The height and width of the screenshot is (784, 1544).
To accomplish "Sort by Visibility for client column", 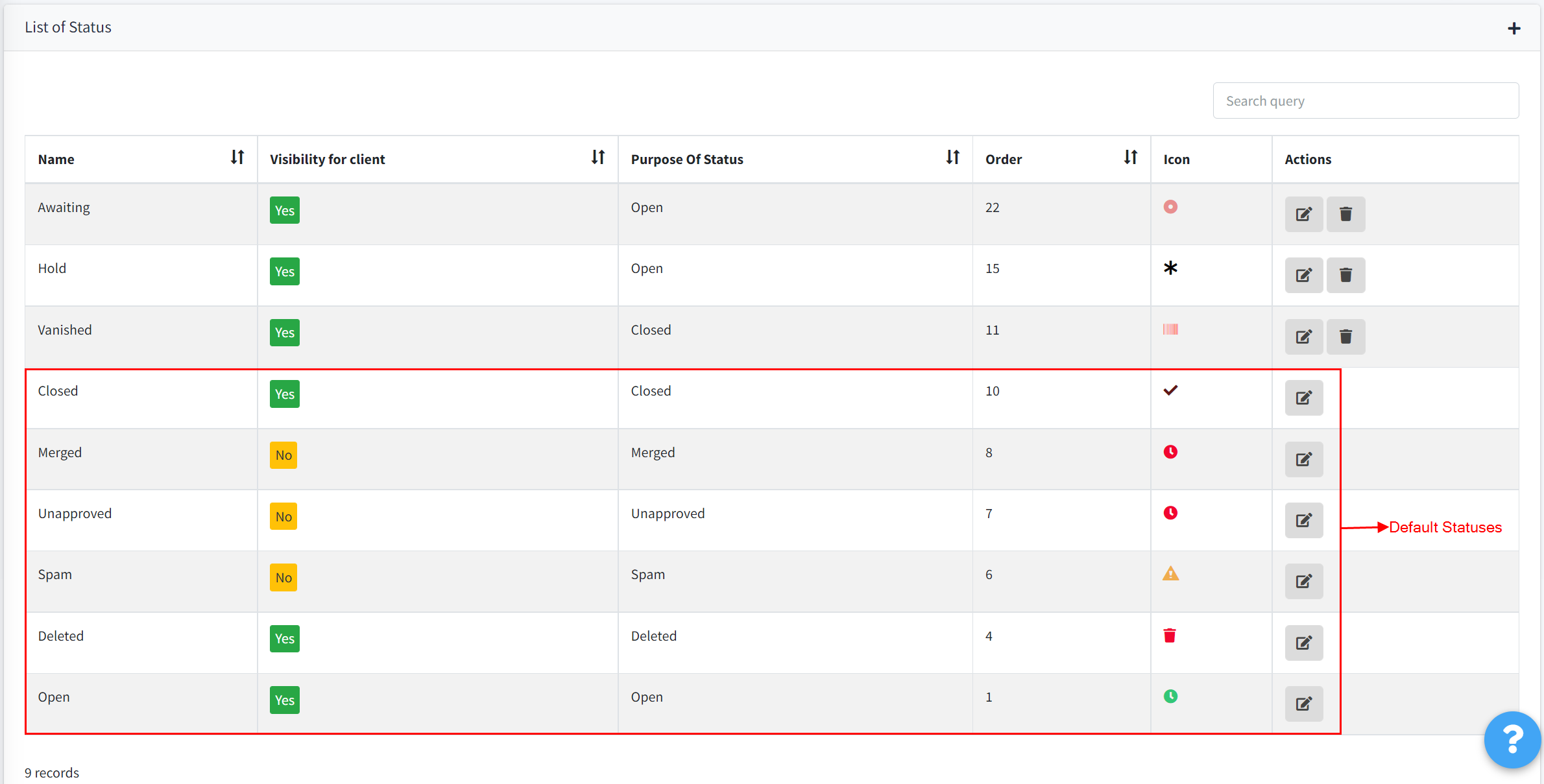I will [x=598, y=158].
